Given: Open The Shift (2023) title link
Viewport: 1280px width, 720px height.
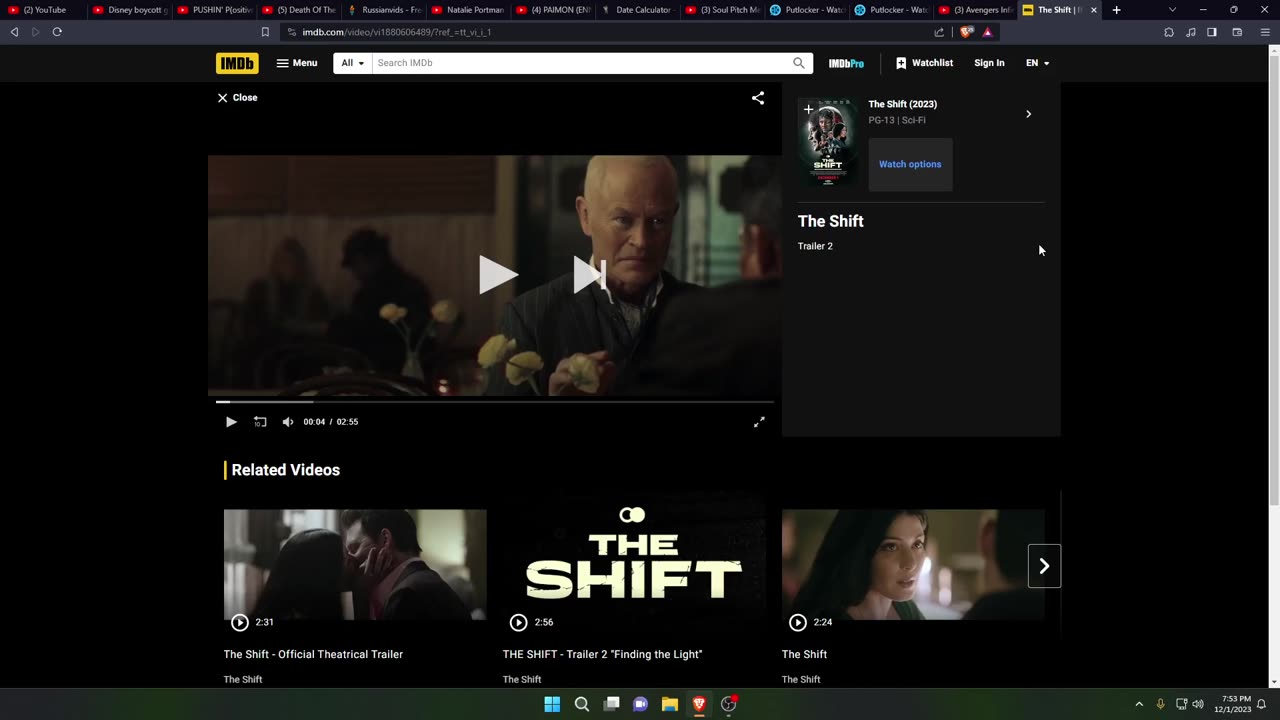Looking at the screenshot, I should pos(902,104).
